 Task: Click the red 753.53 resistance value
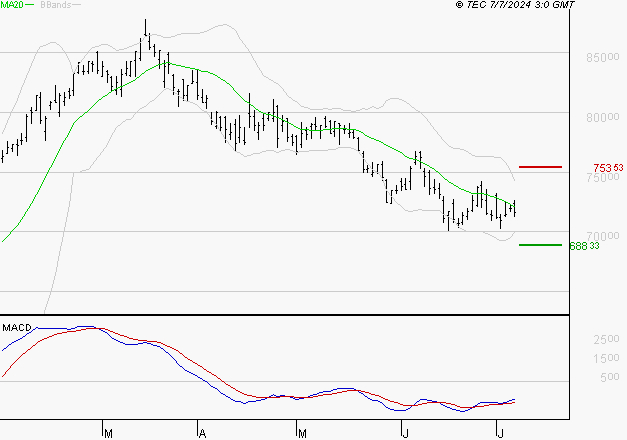(x=608, y=168)
